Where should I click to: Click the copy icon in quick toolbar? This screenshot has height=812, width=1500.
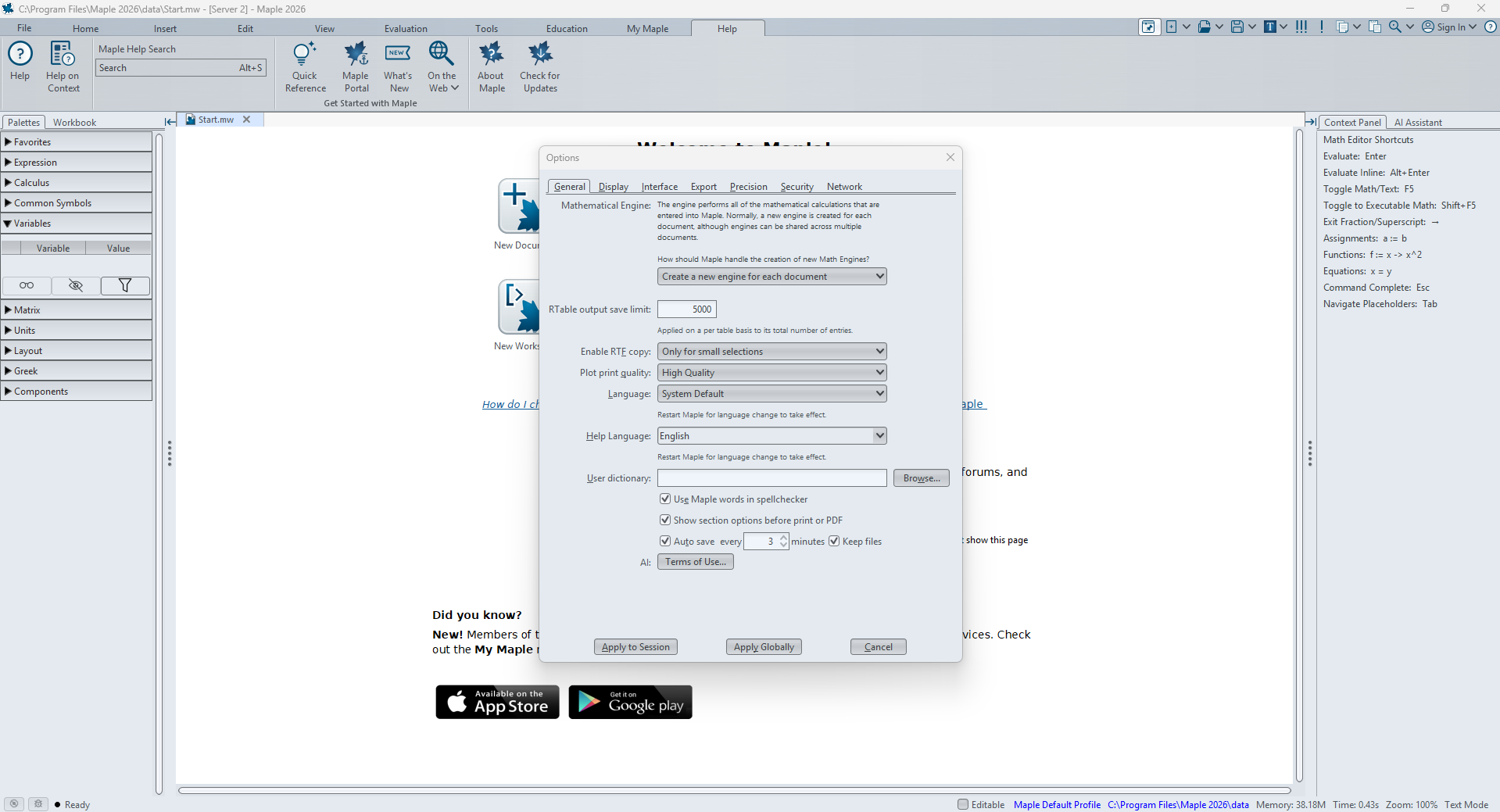1342,27
